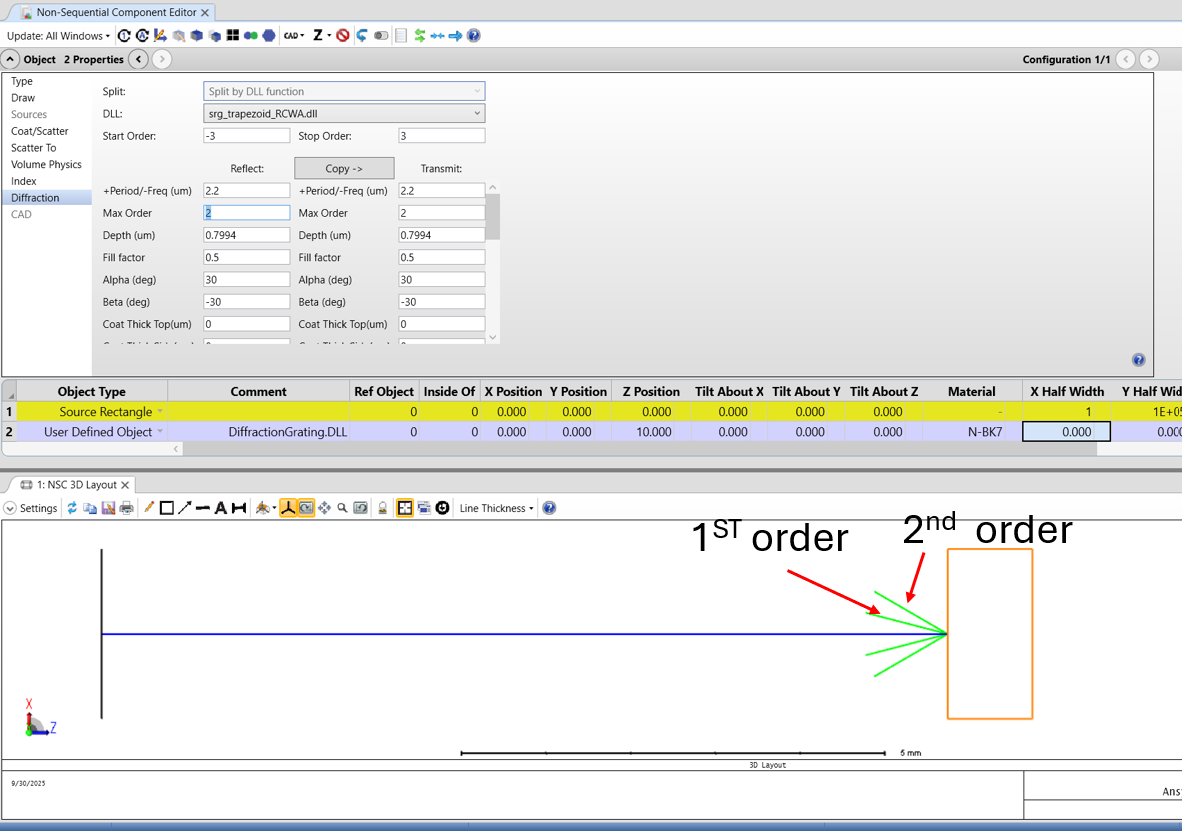Image resolution: width=1182 pixels, height=831 pixels.
Task: Toggle the switch icon in editor toolbar
Action: (381, 35)
